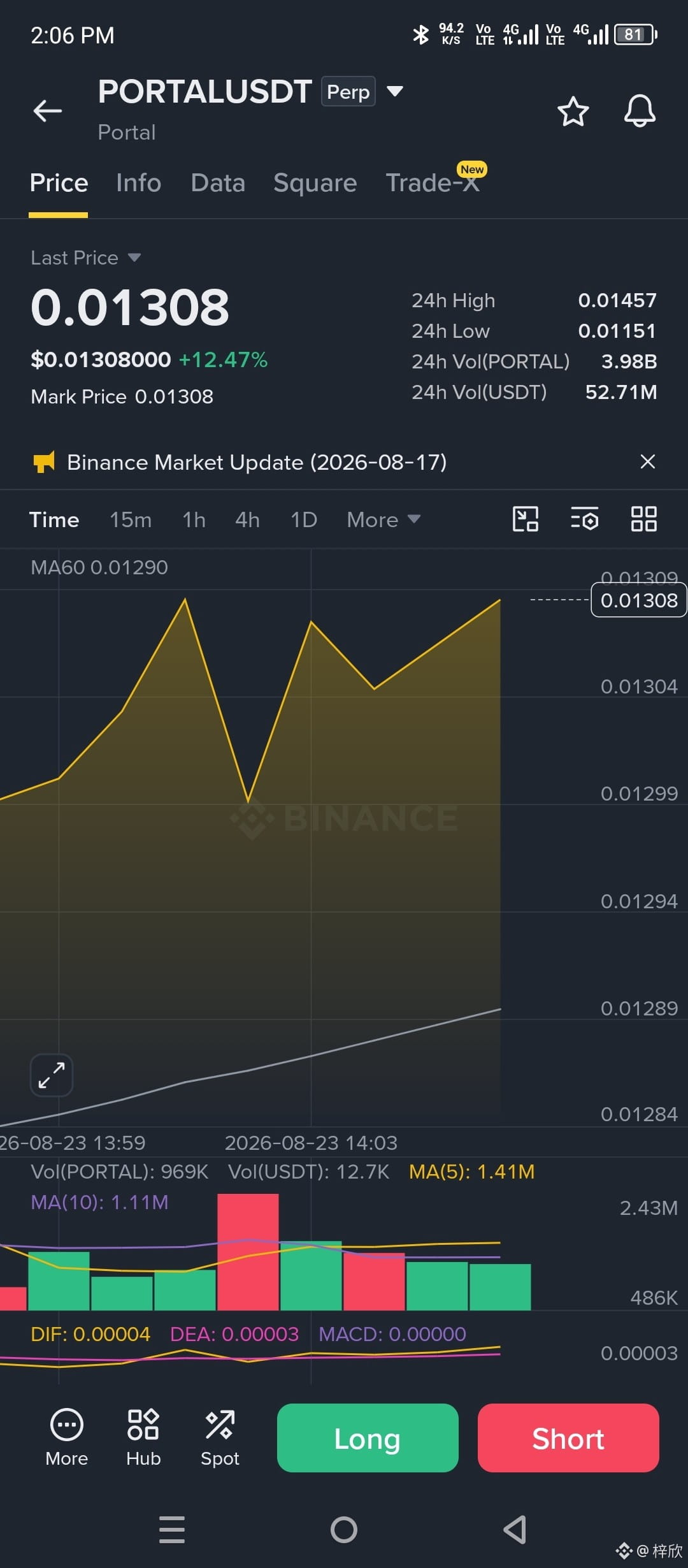Viewport: 688px width, 1568px height.
Task: Select the 4h chart interval
Action: [247, 519]
